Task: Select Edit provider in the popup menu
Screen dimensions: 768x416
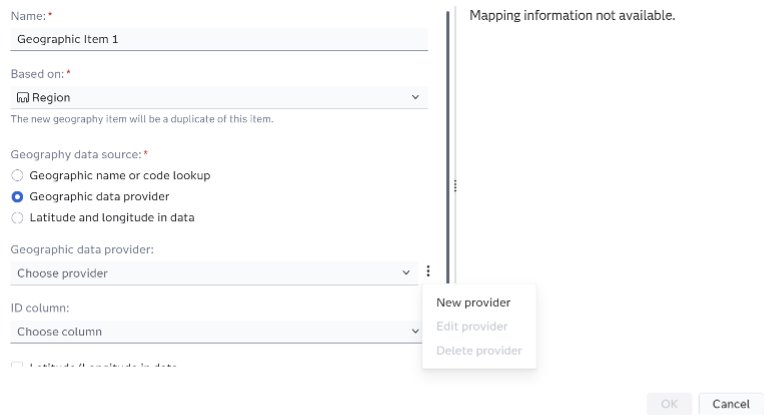Action: click(472, 327)
